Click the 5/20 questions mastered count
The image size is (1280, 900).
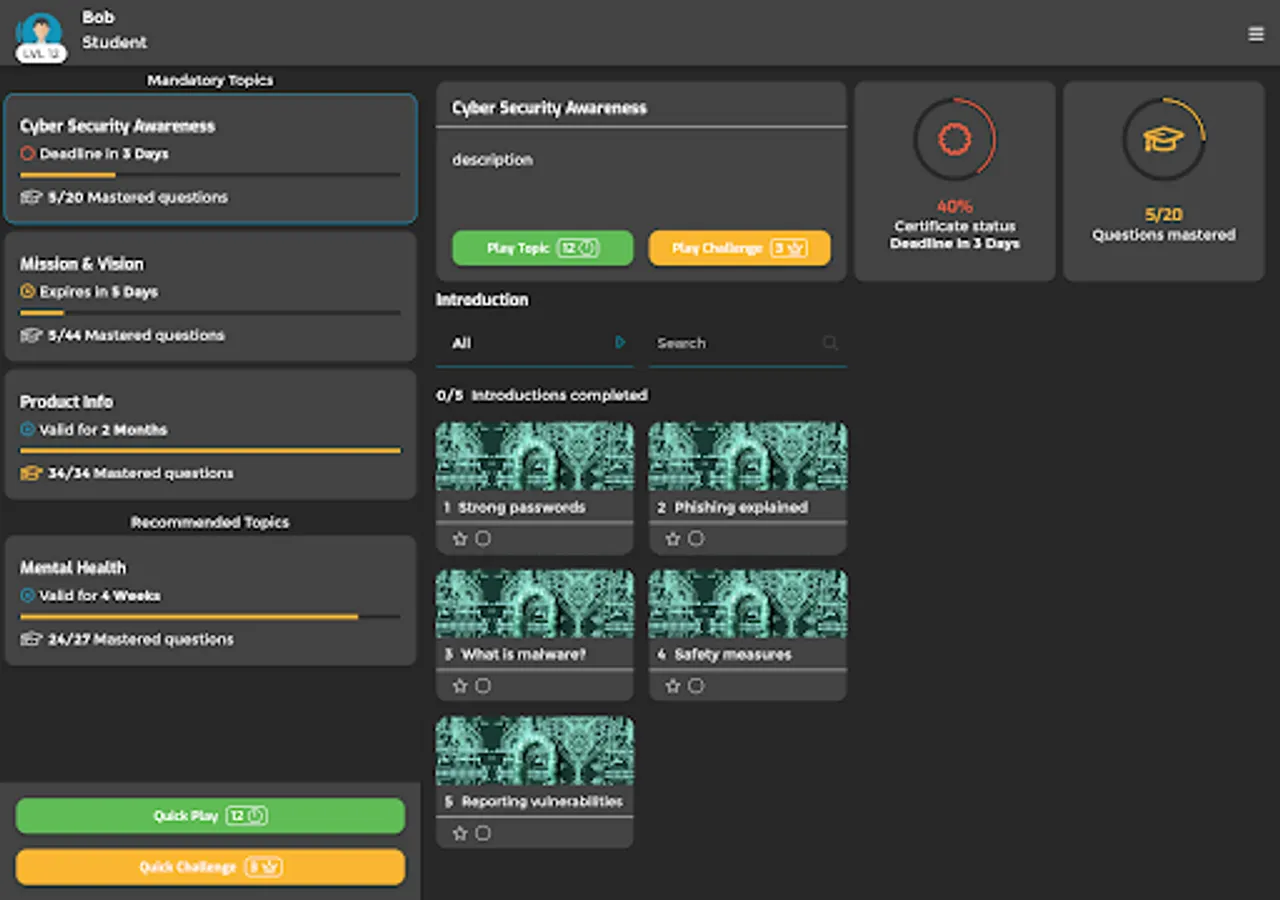[1164, 215]
